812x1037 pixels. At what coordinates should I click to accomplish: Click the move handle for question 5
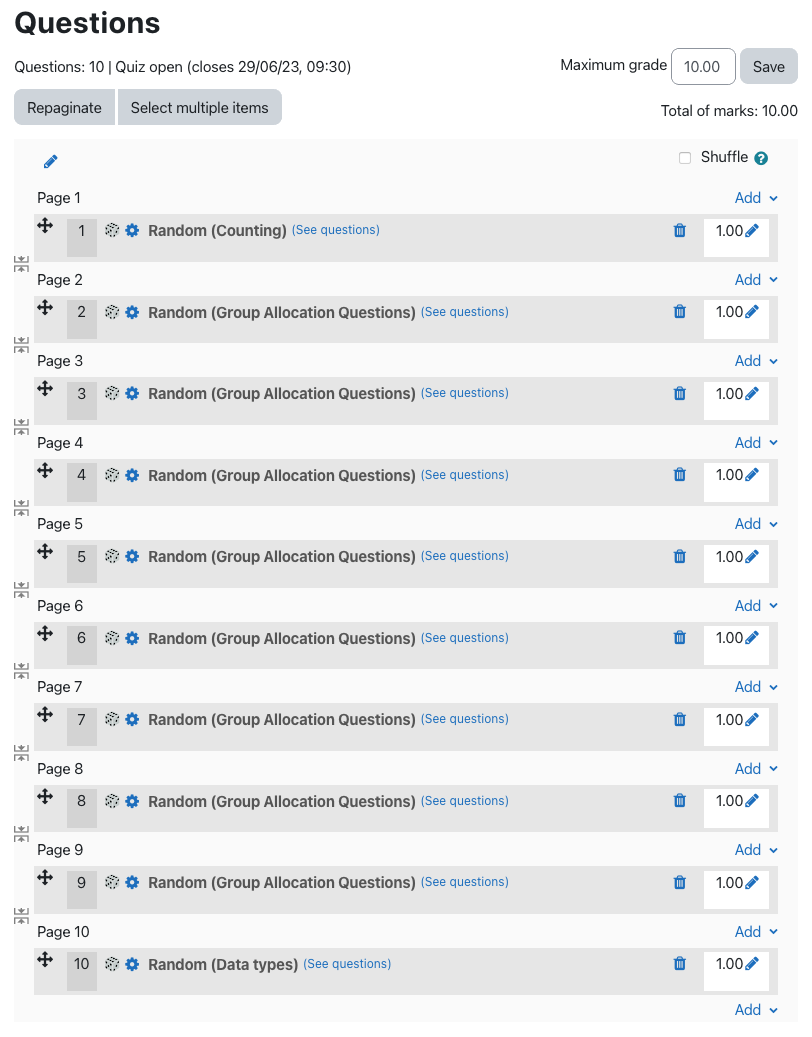click(45, 551)
